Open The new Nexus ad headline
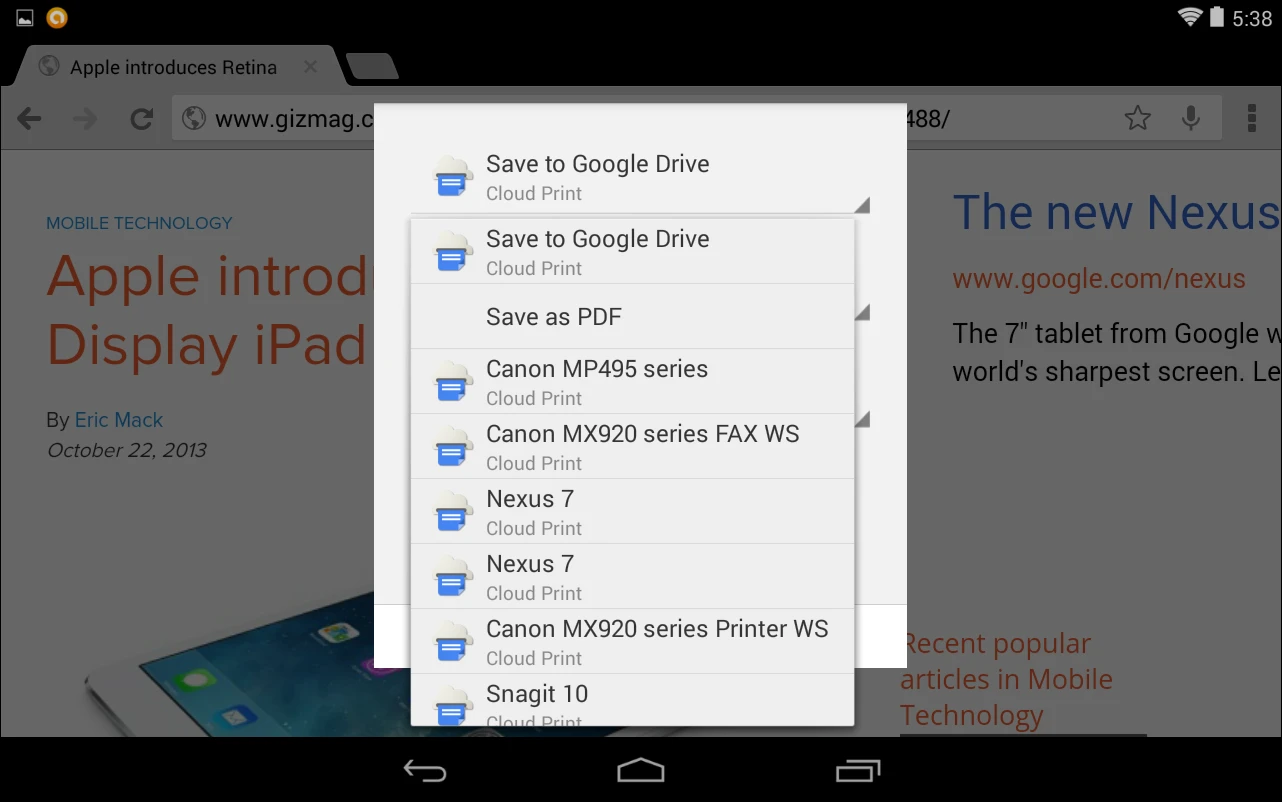The height and width of the screenshot is (802, 1282). [x=1116, y=212]
